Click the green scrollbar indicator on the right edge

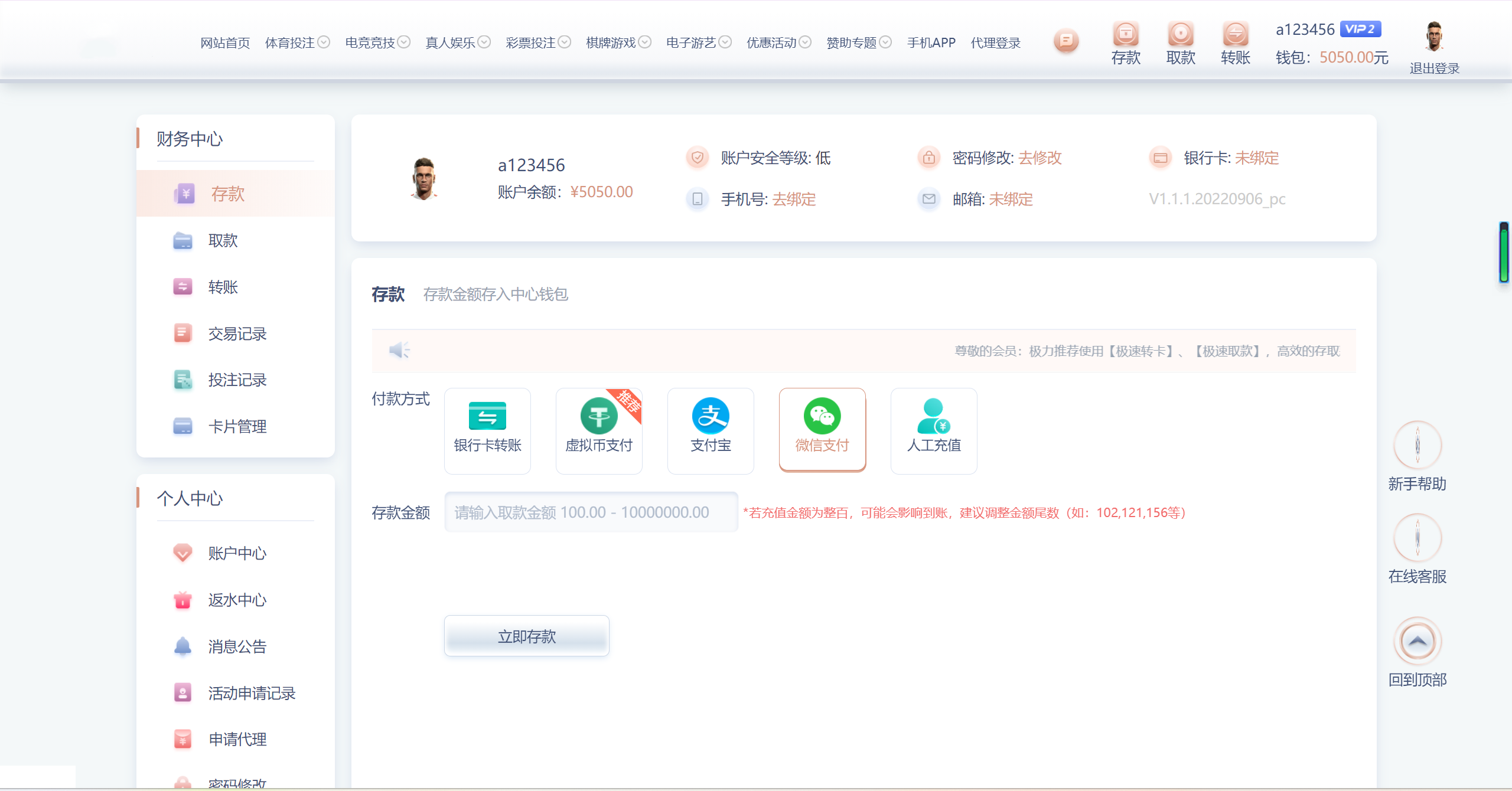pos(1504,252)
